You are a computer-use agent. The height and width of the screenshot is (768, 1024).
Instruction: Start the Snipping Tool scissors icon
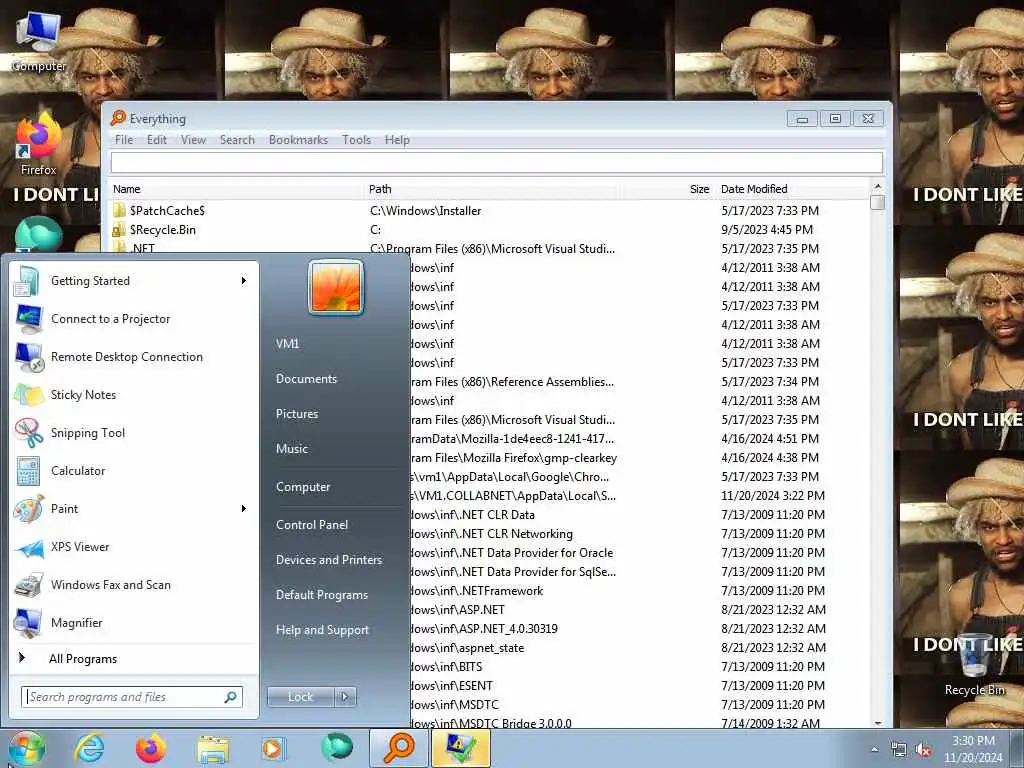pyautogui.click(x=28, y=433)
